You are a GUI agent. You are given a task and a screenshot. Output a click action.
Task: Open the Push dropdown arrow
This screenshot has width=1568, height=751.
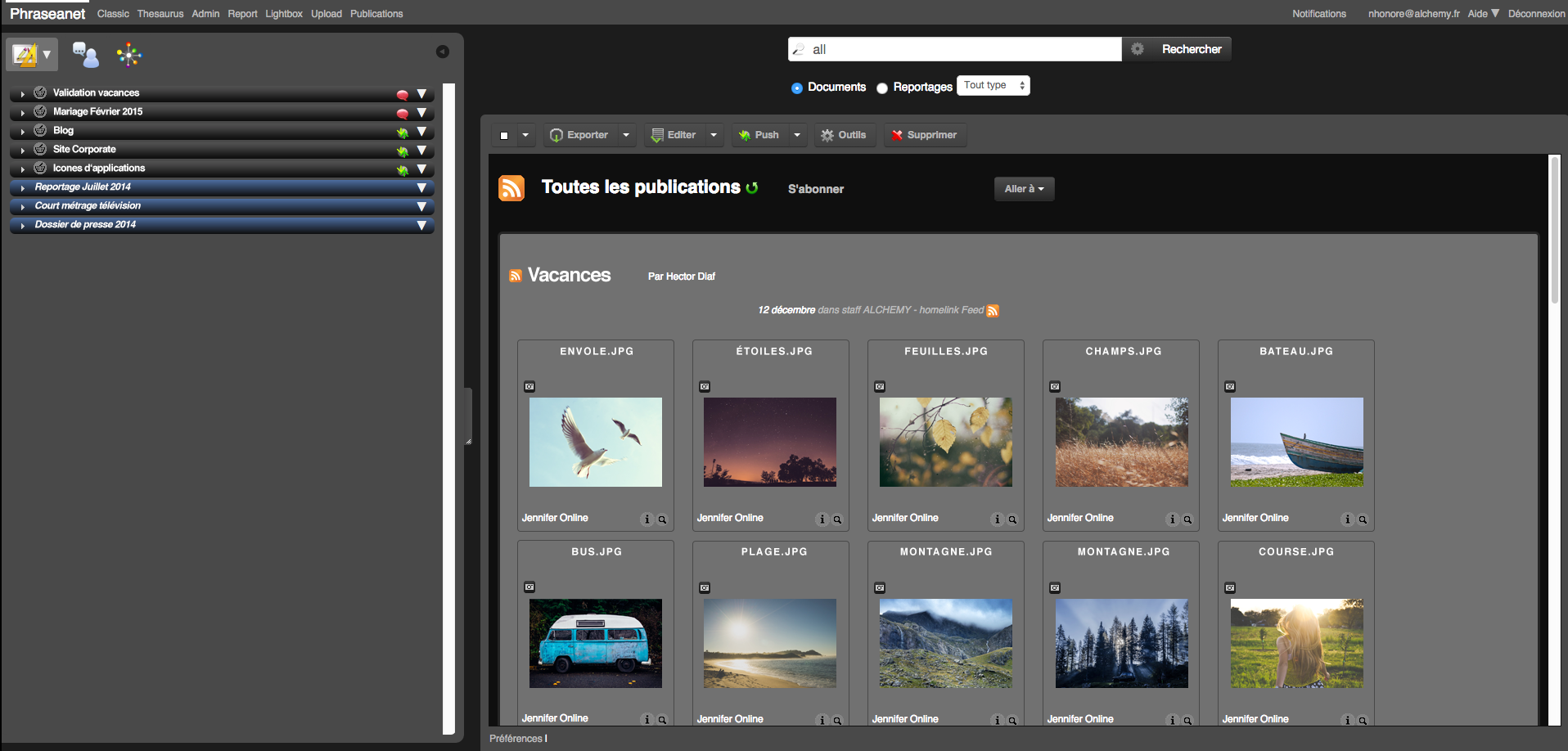(x=797, y=135)
